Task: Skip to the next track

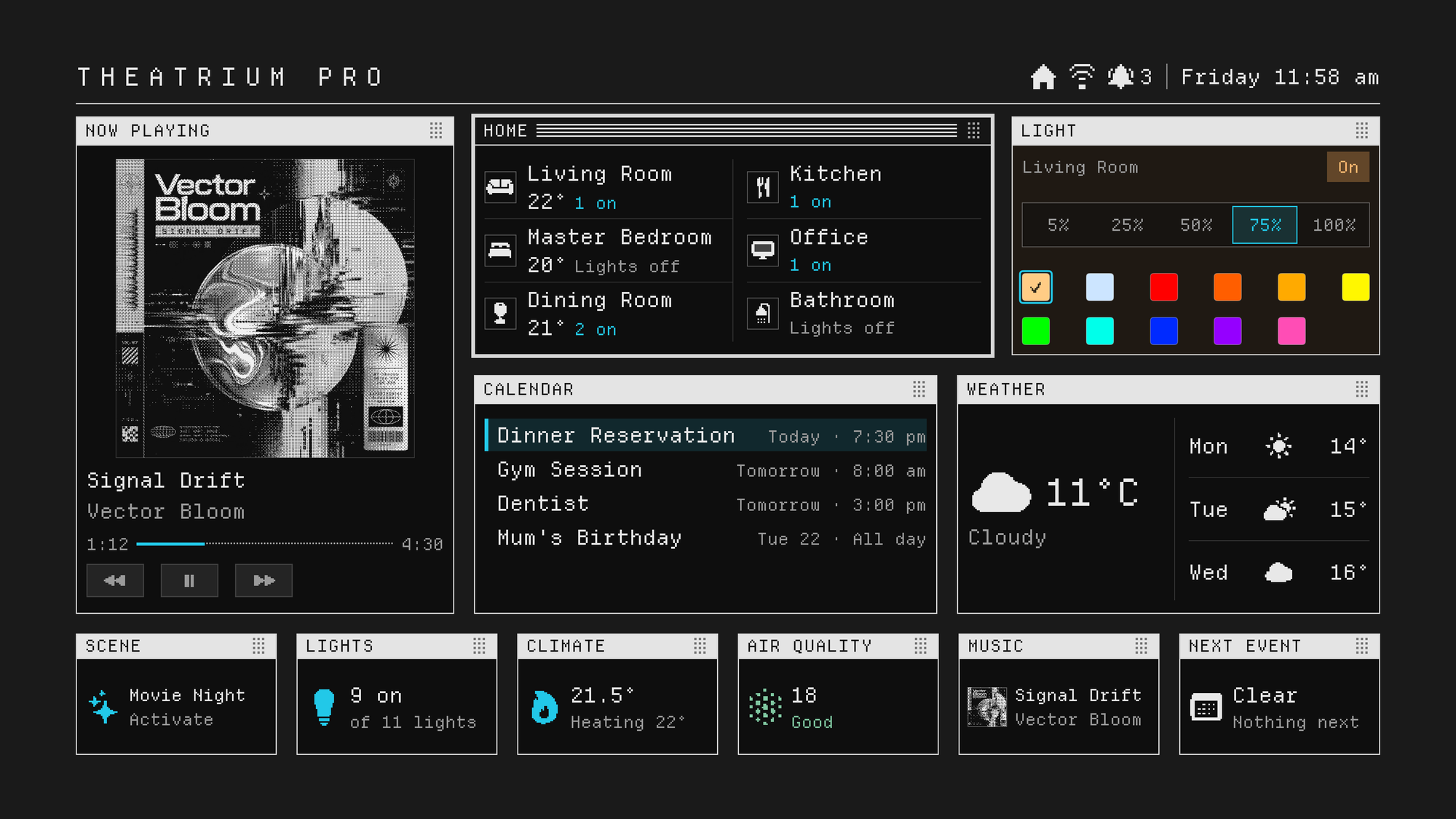Action: coord(264,580)
